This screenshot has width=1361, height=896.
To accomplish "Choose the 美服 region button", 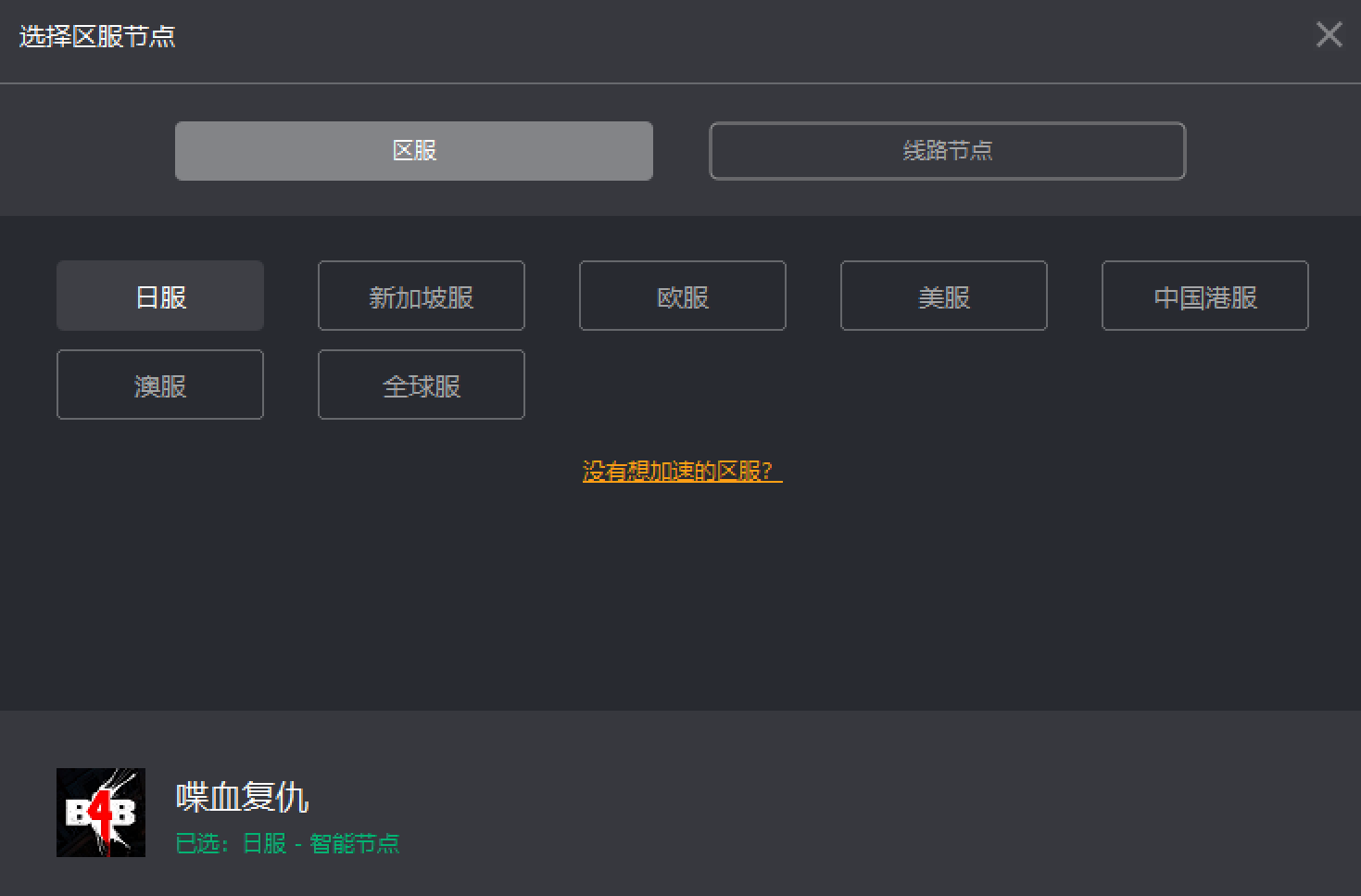I will pyautogui.click(x=944, y=296).
